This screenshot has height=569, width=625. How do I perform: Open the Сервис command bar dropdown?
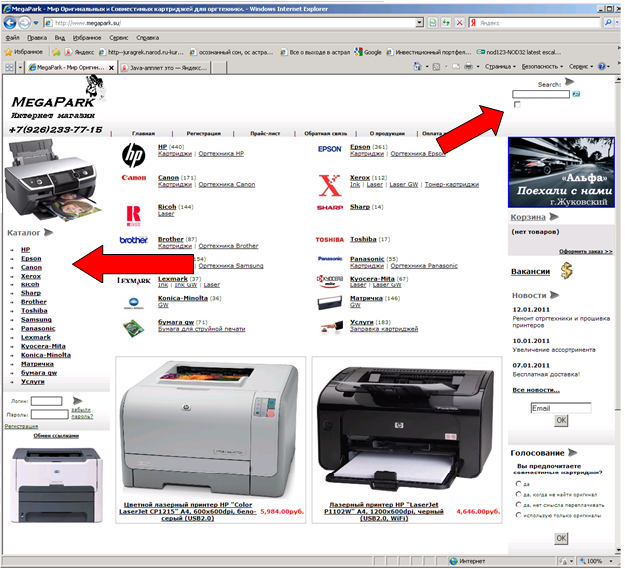pos(581,67)
